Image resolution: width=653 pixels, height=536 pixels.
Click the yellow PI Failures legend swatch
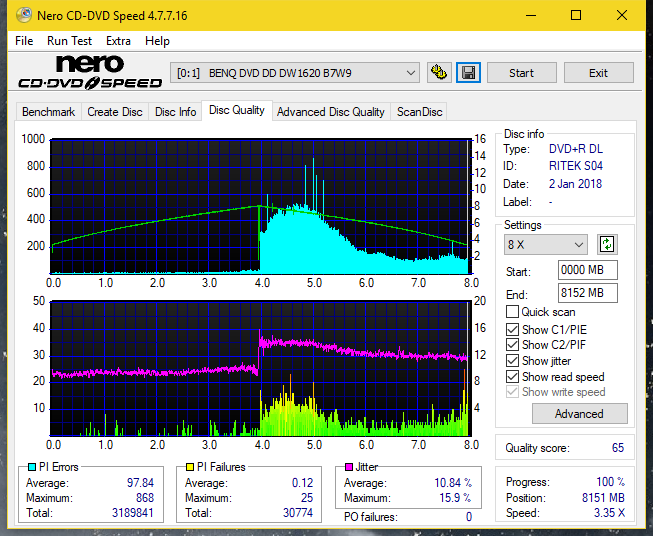[190, 467]
